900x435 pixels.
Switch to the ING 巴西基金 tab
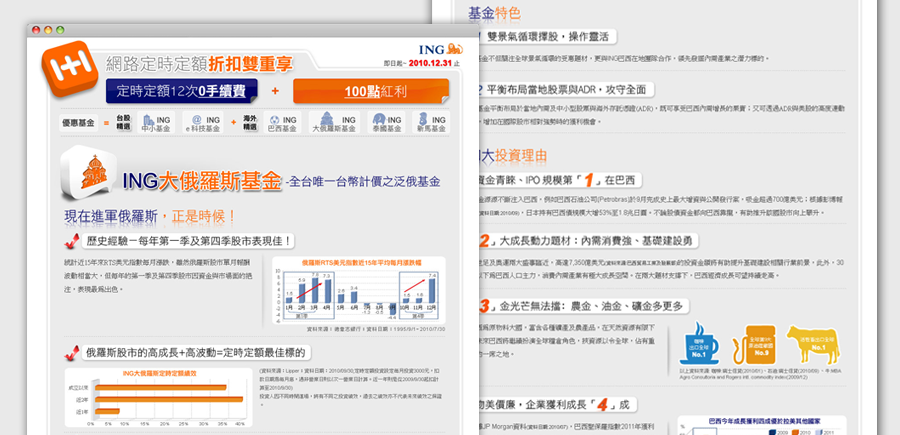(x=282, y=123)
